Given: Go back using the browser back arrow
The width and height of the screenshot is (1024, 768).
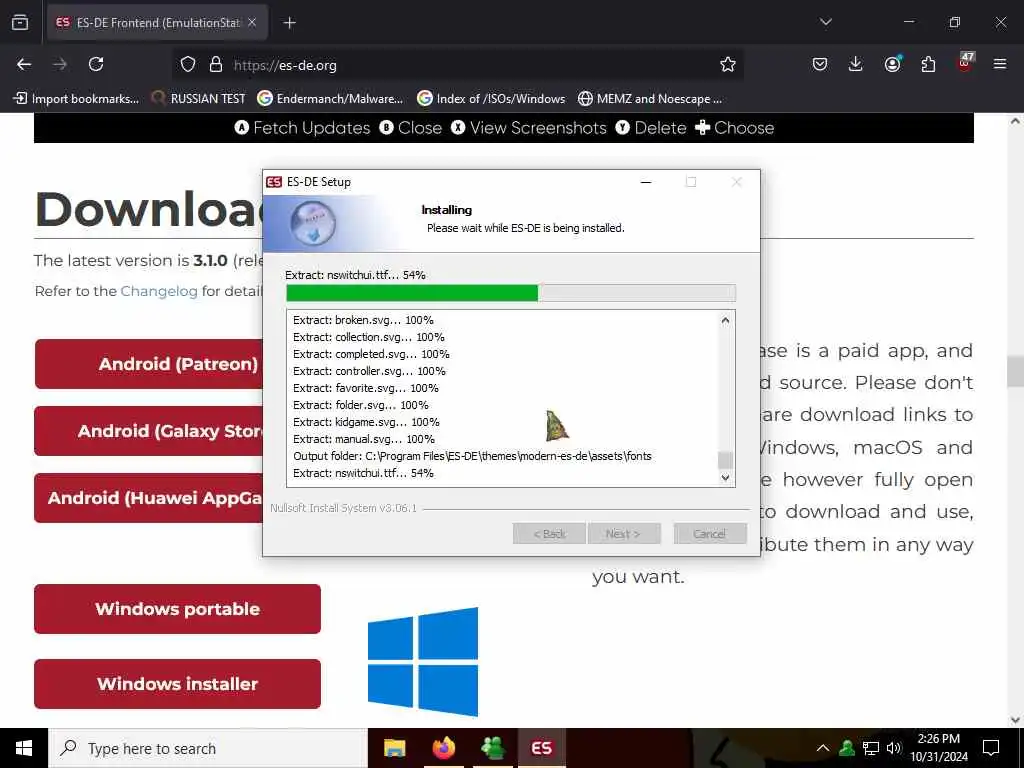Looking at the screenshot, I should click(x=24, y=64).
